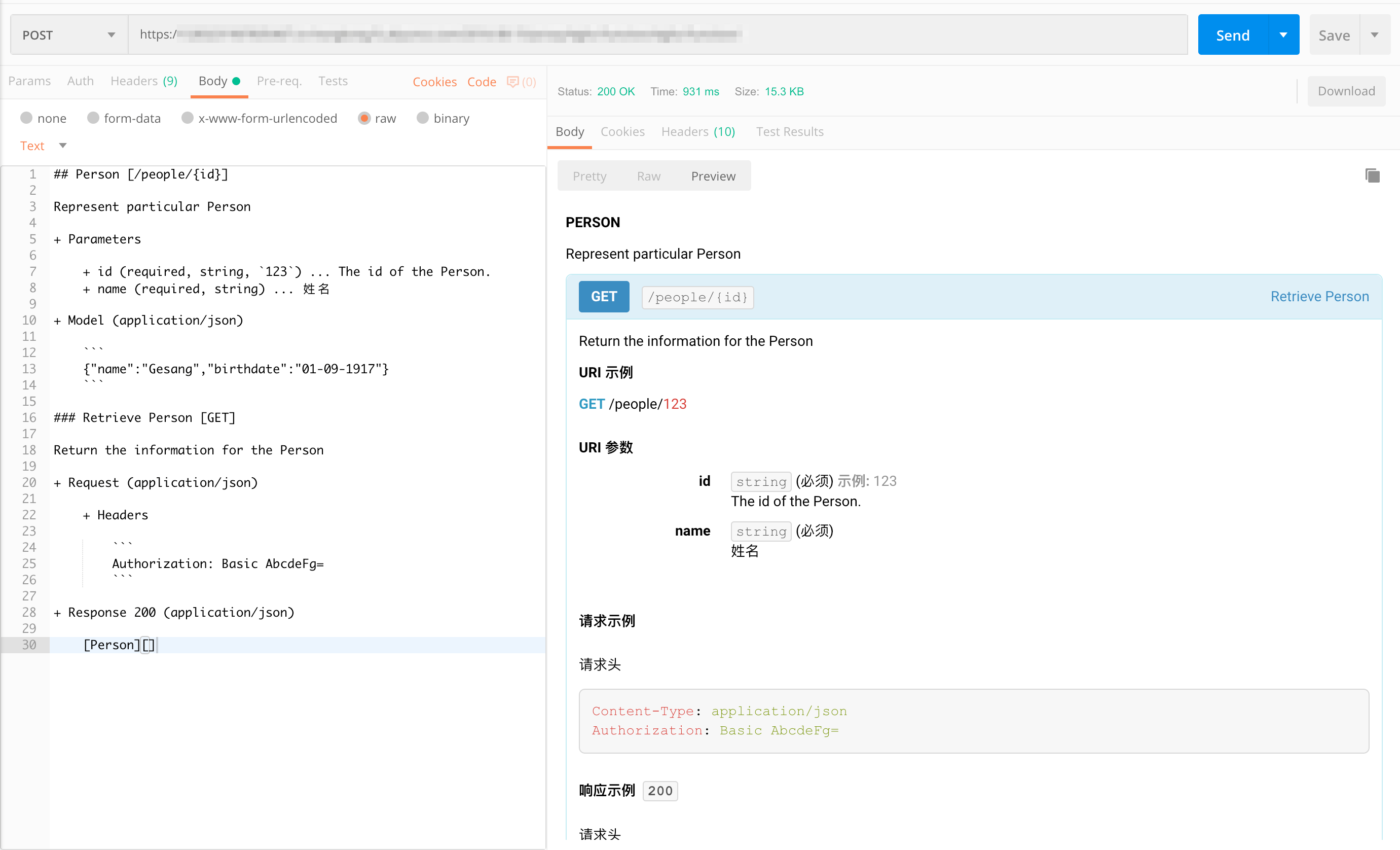The height and width of the screenshot is (850, 1400).
Task: Open response Headers (10) tab
Action: [698, 132]
